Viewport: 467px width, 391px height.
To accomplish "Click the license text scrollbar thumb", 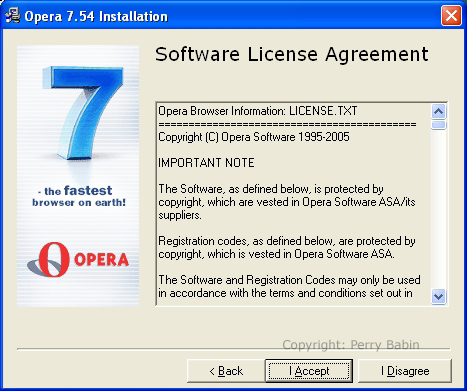I will [x=438, y=125].
